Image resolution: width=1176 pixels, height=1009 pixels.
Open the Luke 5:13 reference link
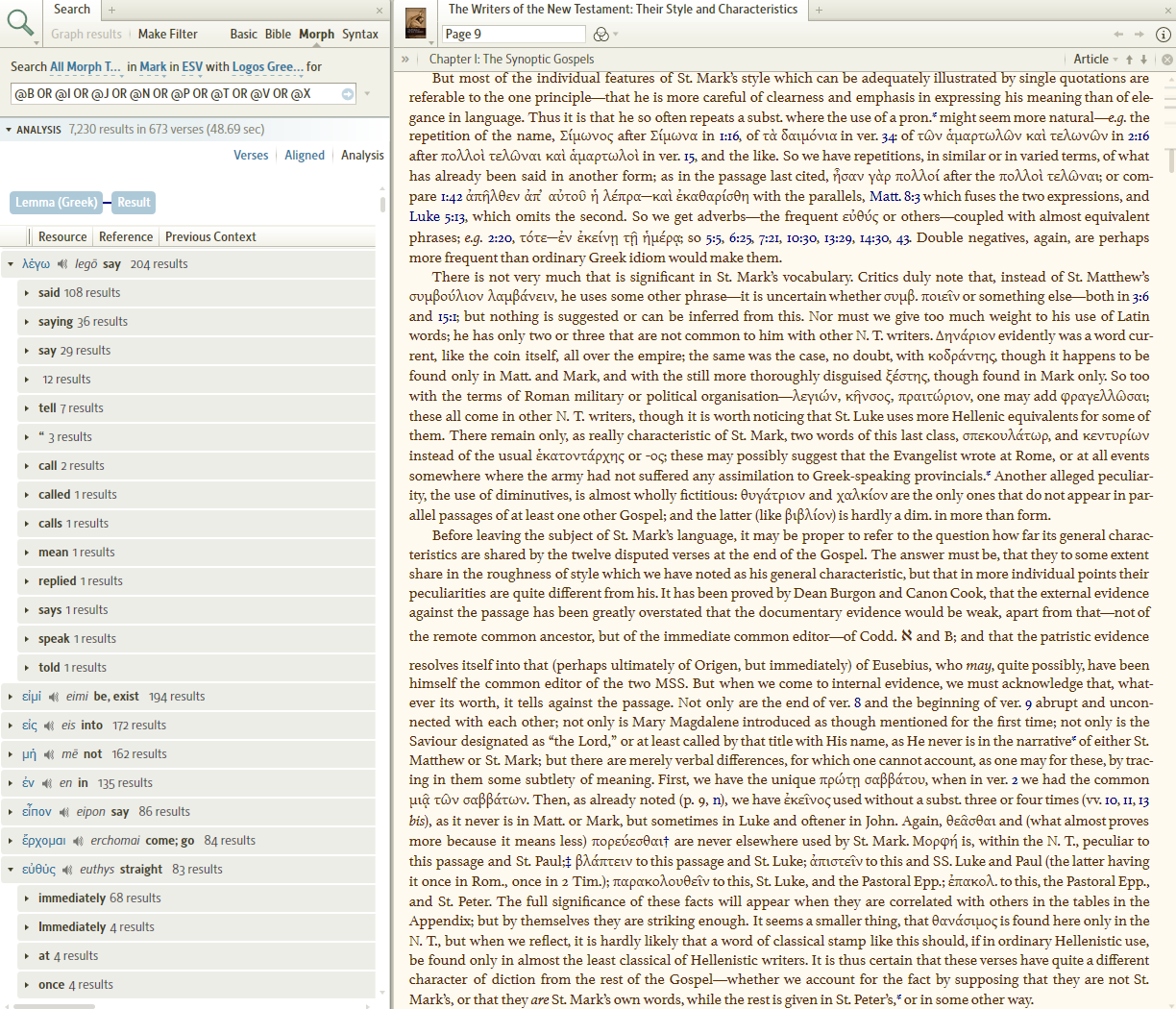click(438, 216)
